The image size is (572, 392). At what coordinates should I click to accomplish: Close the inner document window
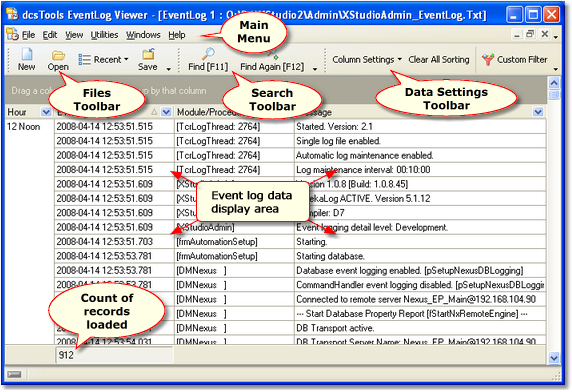tap(545, 34)
